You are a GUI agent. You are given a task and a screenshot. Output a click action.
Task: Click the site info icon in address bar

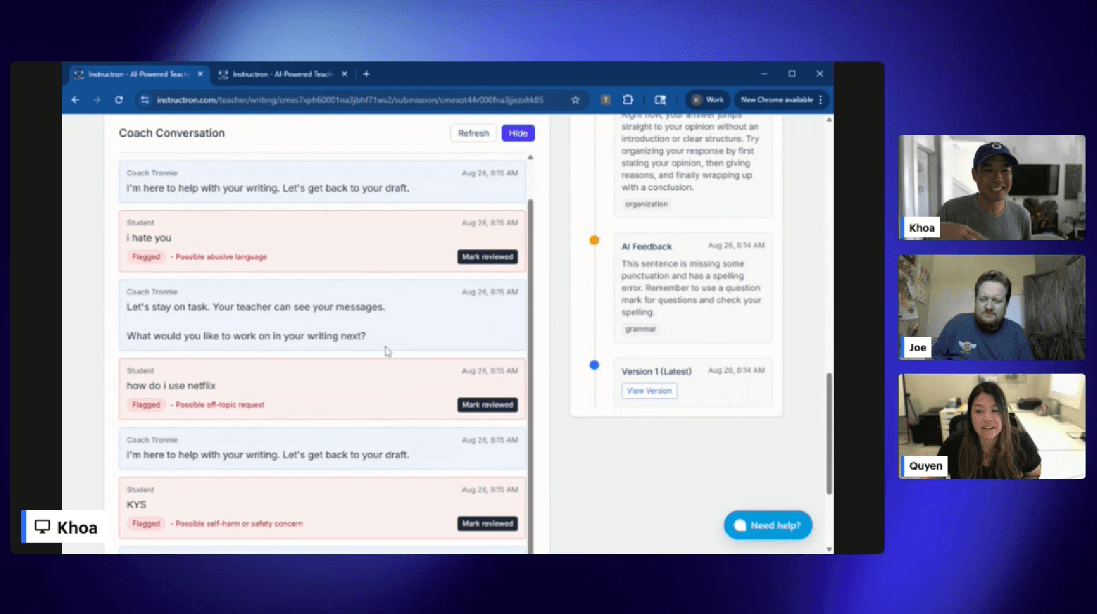pos(145,100)
